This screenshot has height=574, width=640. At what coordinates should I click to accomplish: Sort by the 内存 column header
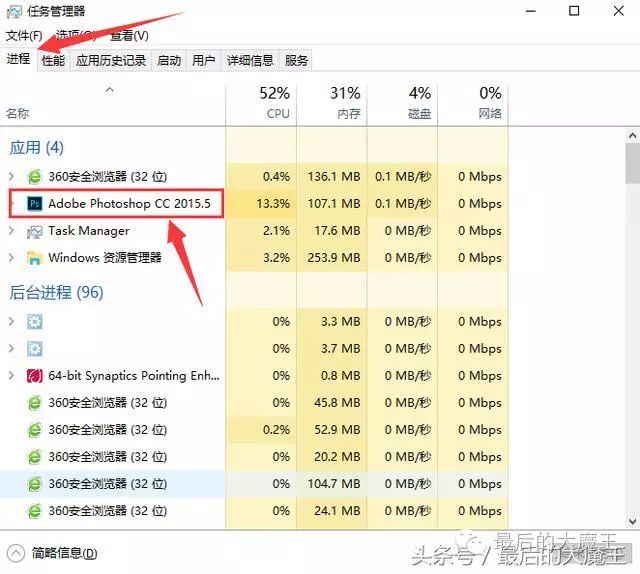click(x=347, y=104)
